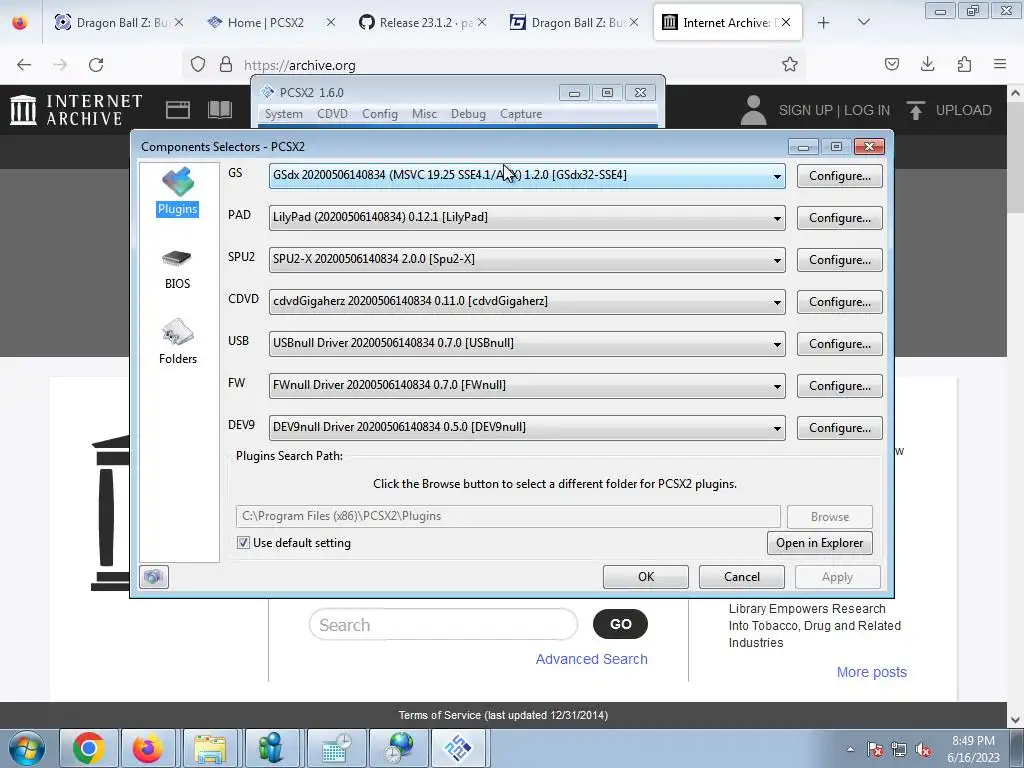
Task: Expand the DEV9 plugin dropdown
Action: pyautogui.click(x=777, y=428)
